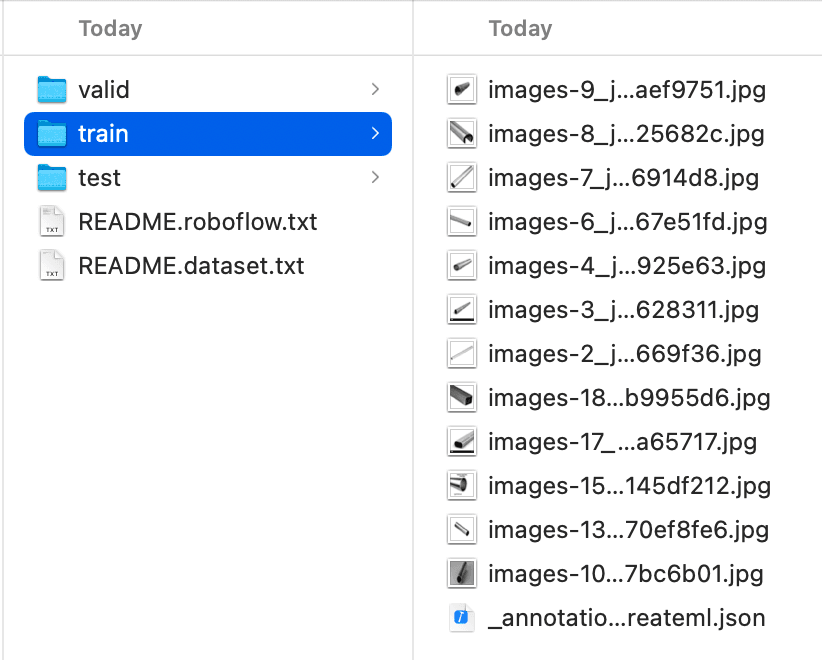Image resolution: width=822 pixels, height=660 pixels.
Task: Click the train folder chevron arrow
Action: click(375, 134)
